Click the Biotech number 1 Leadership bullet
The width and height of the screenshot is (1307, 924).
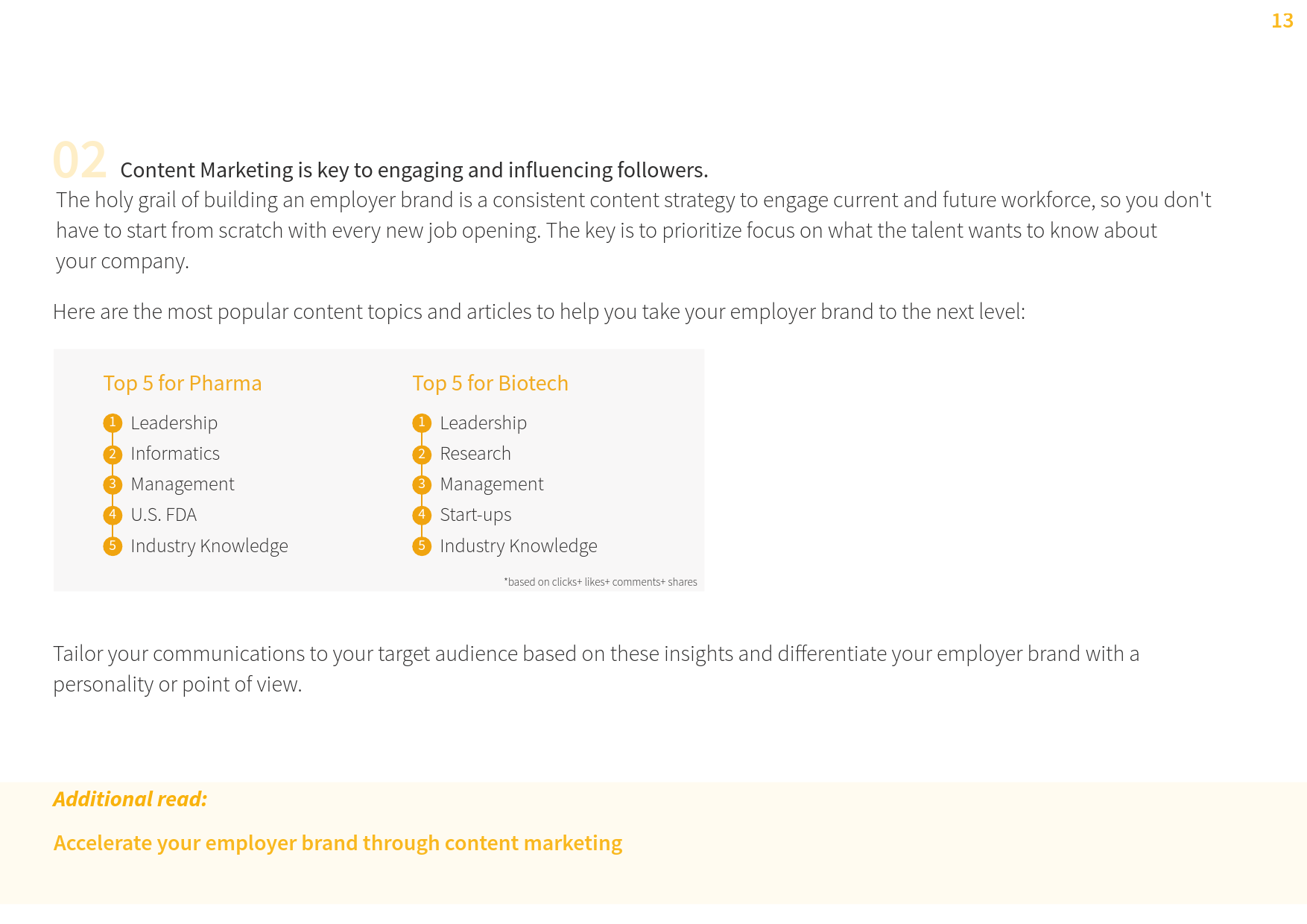tap(422, 423)
